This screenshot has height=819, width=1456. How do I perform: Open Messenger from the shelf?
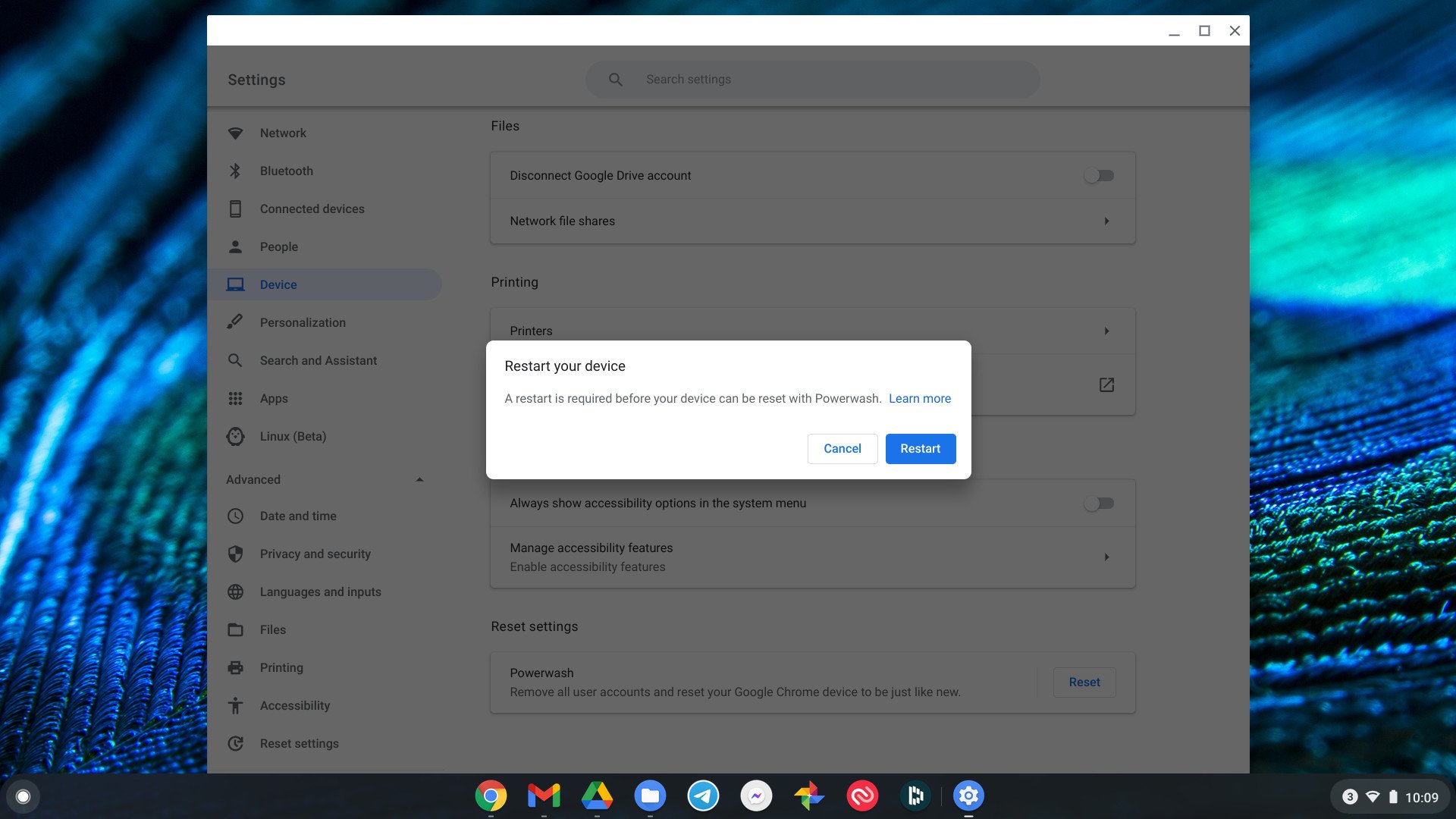click(756, 795)
